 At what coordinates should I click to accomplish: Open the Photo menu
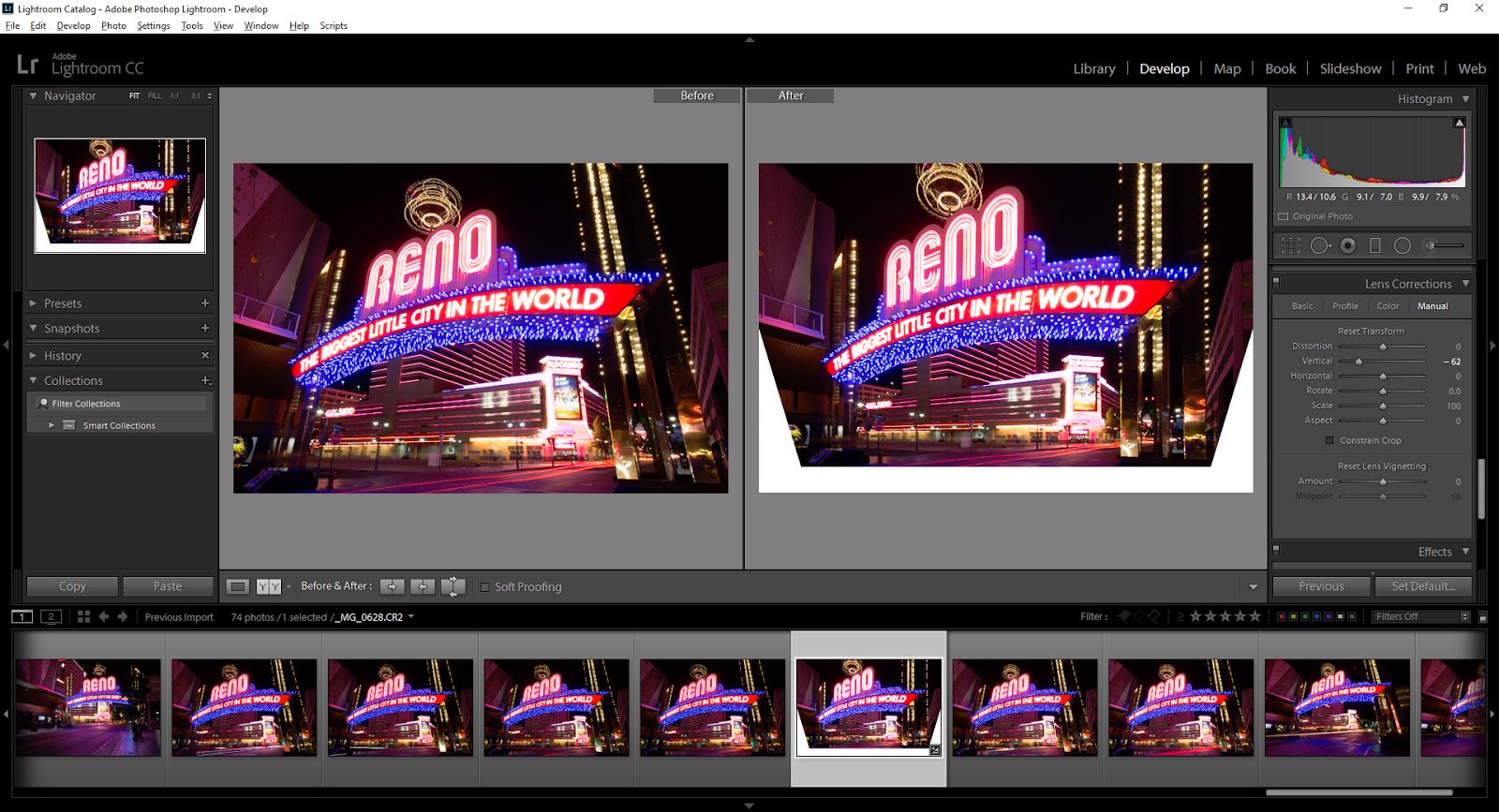pyautogui.click(x=113, y=25)
